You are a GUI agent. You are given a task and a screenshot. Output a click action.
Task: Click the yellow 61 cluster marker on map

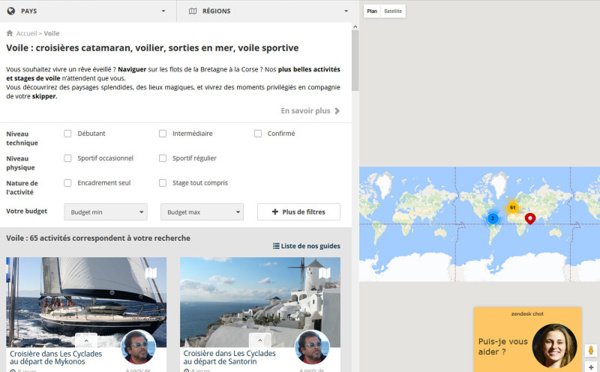512,207
